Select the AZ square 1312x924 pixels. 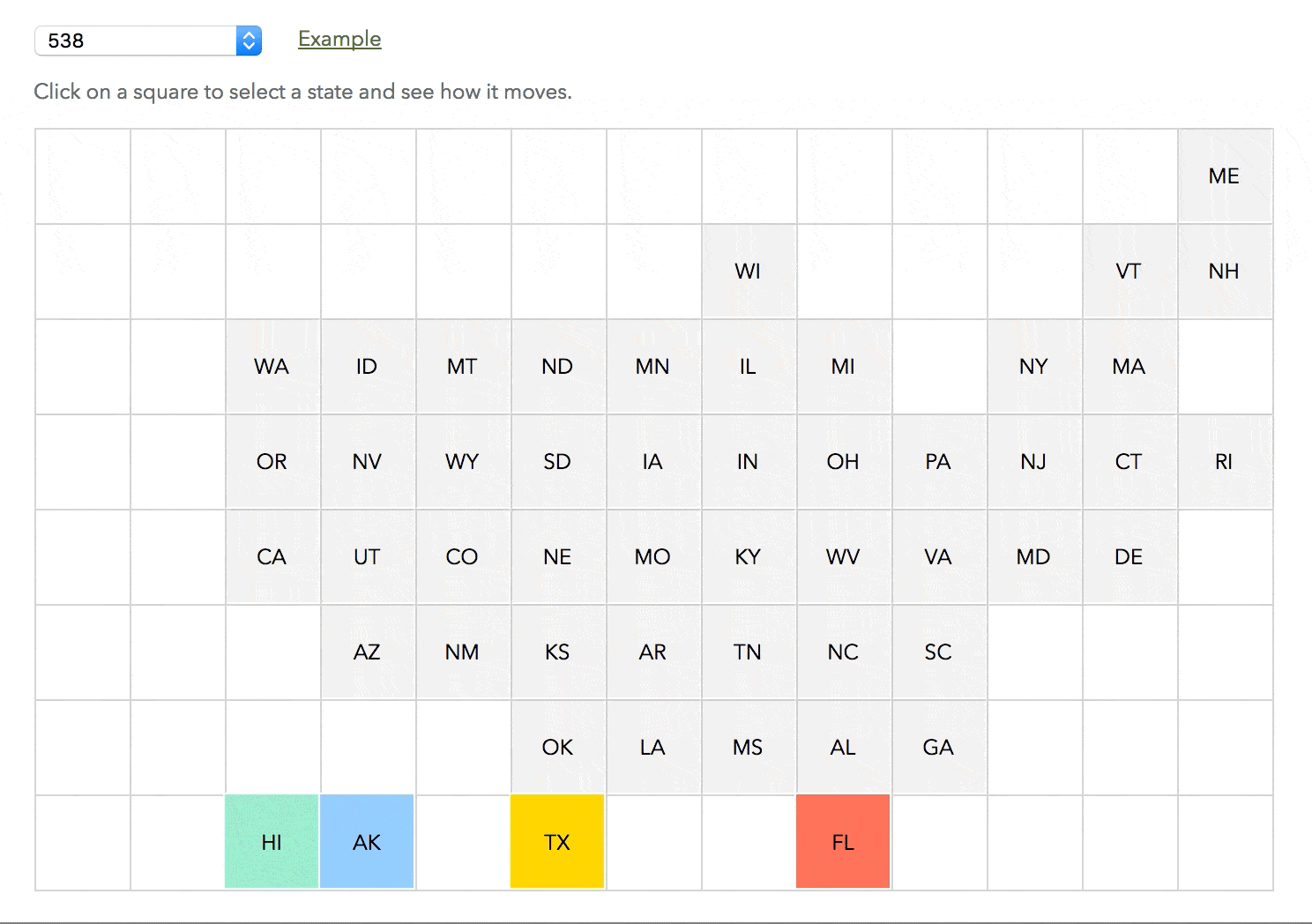[x=366, y=652]
